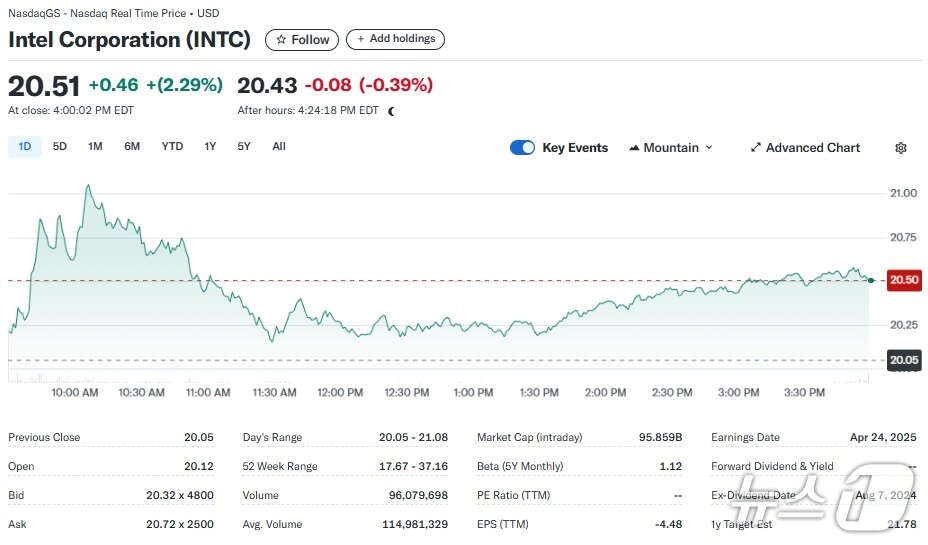The image size is (928, 545).
Task: Click the Mountain chart type icon
Action: click(x=634, y=148)
